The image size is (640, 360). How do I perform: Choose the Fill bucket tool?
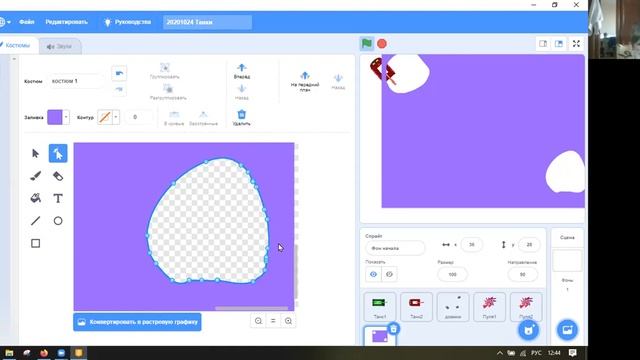(36, 198)
